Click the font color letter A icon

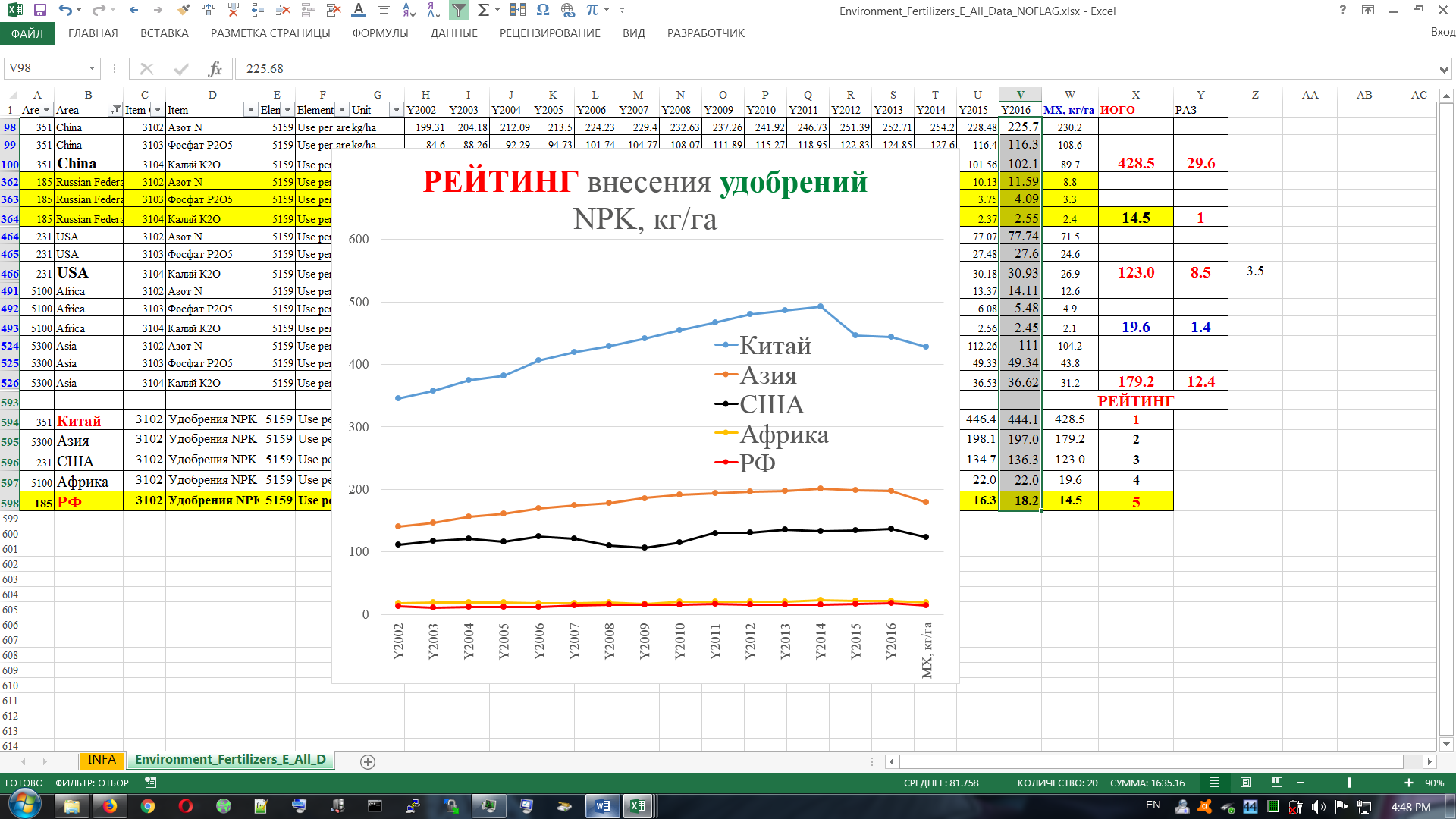tap(359, 11)
